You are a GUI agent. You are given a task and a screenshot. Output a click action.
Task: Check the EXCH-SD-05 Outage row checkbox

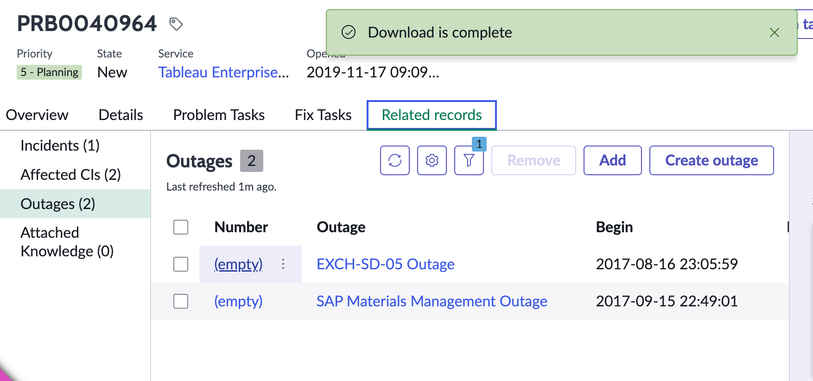click(180, 264)
